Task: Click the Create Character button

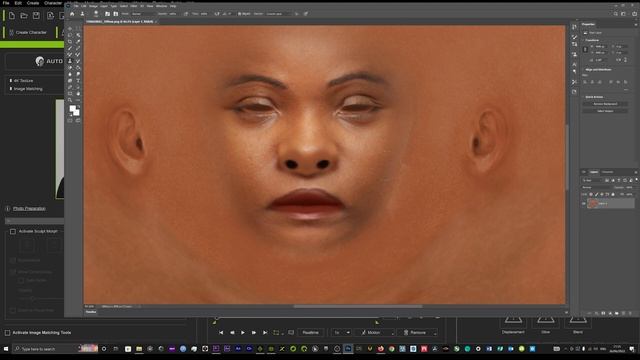Action: pos(28,32)
